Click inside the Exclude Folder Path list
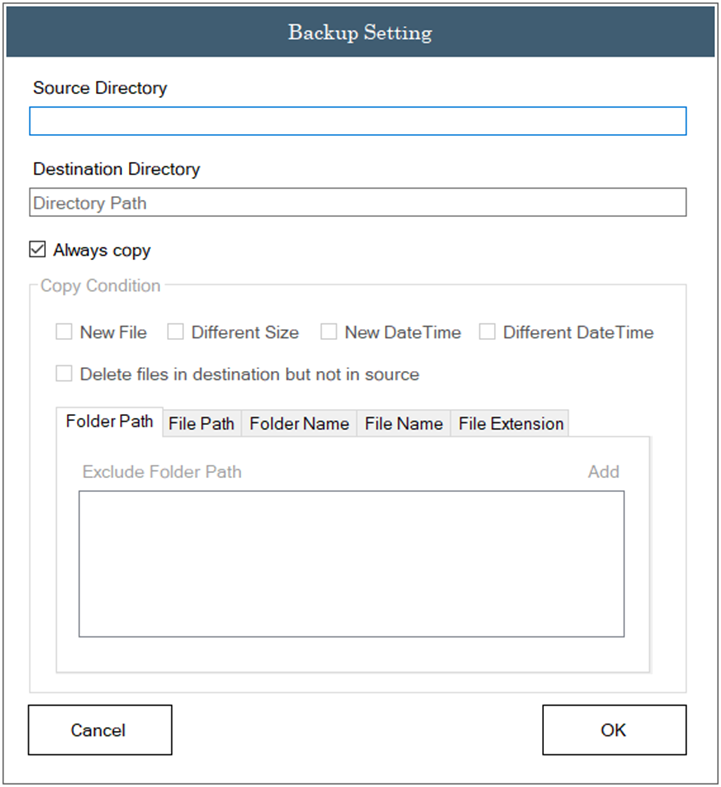Screen dimensions: 721x787 click(351, 564)
